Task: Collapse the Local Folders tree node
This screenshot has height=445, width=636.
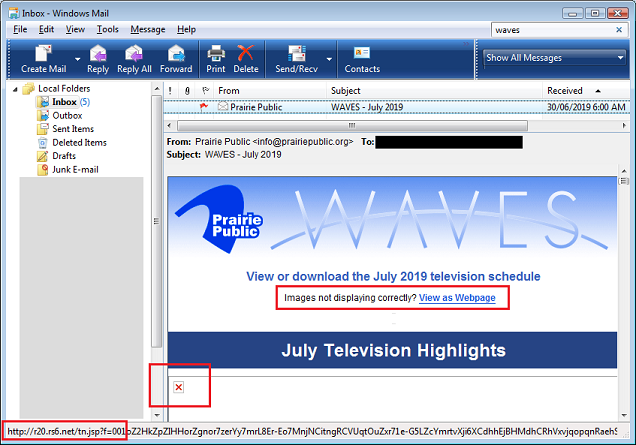Action: tap(15, 89)
